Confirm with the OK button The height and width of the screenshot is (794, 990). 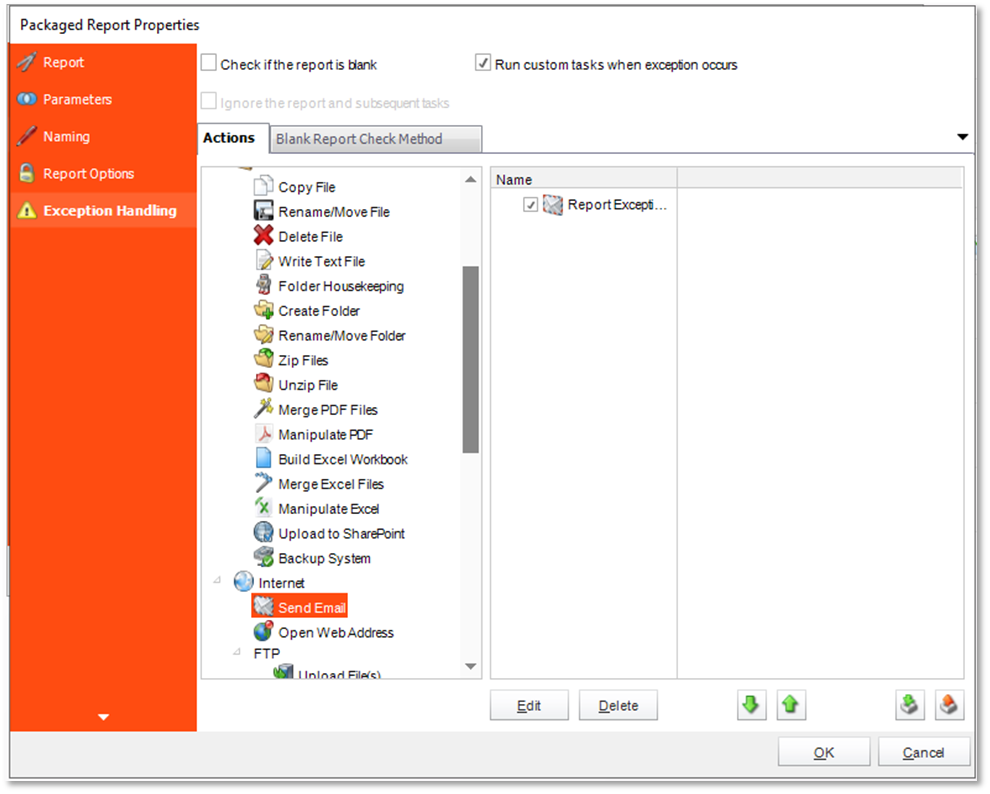[823, 752]
